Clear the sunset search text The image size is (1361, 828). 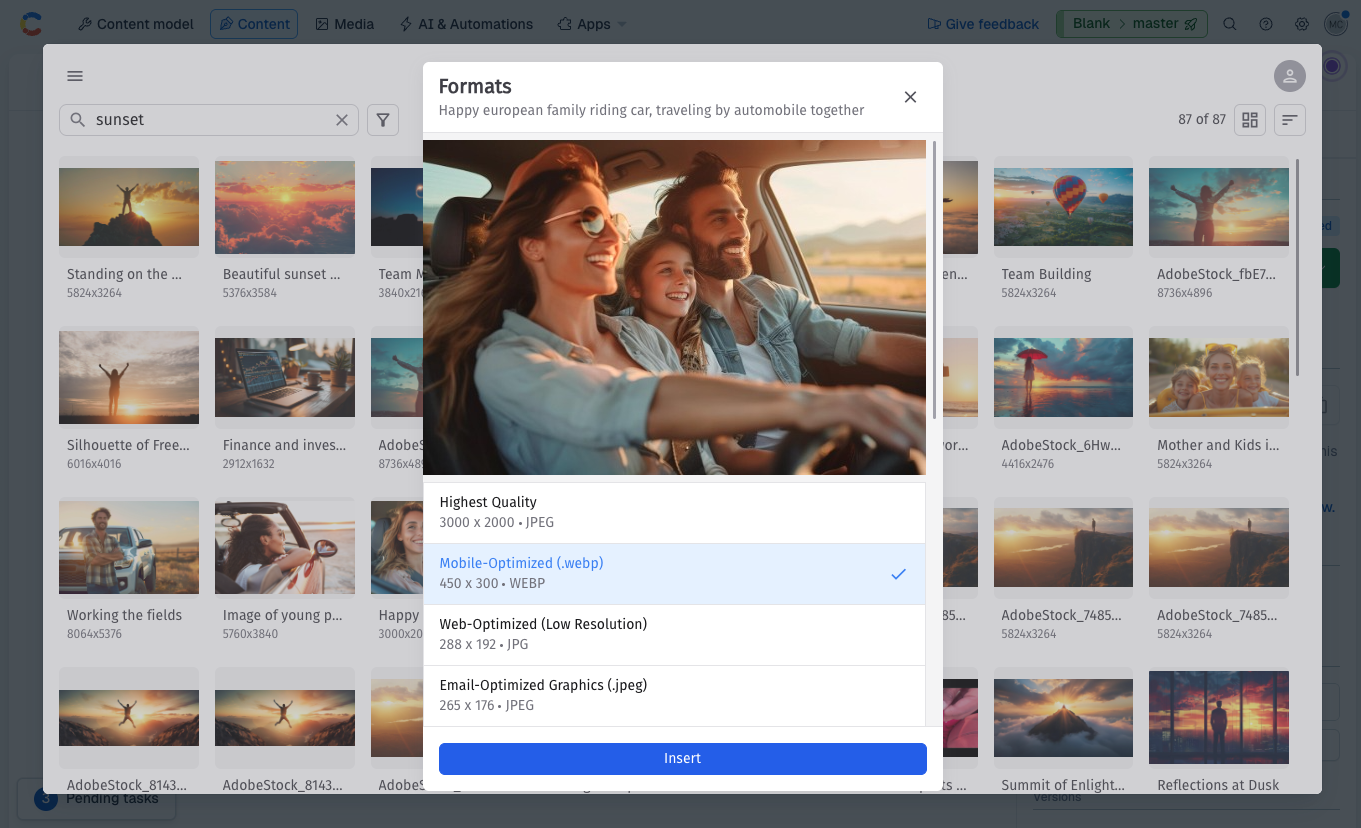pyautogui.click(x=342, y=120)
